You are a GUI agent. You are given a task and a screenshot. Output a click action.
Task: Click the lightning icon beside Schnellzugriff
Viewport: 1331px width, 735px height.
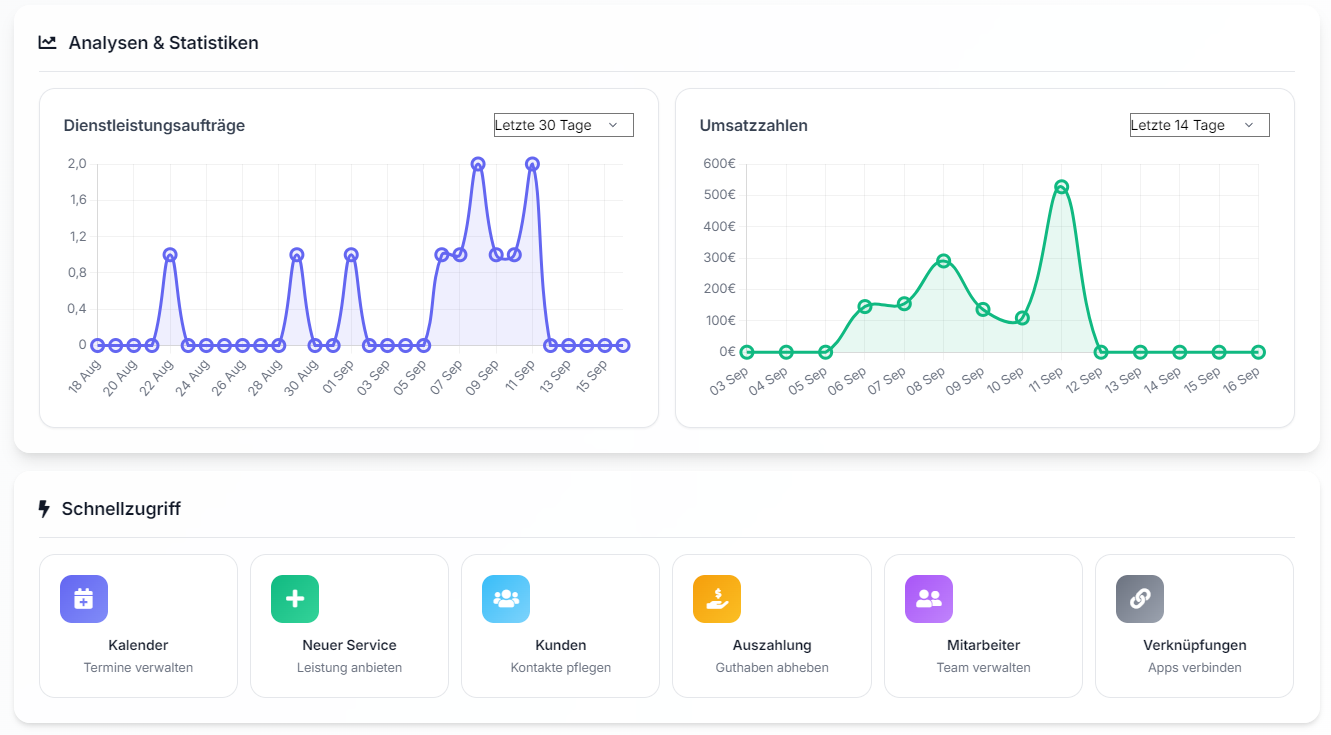pyautogui.click(x=46, y=508)
